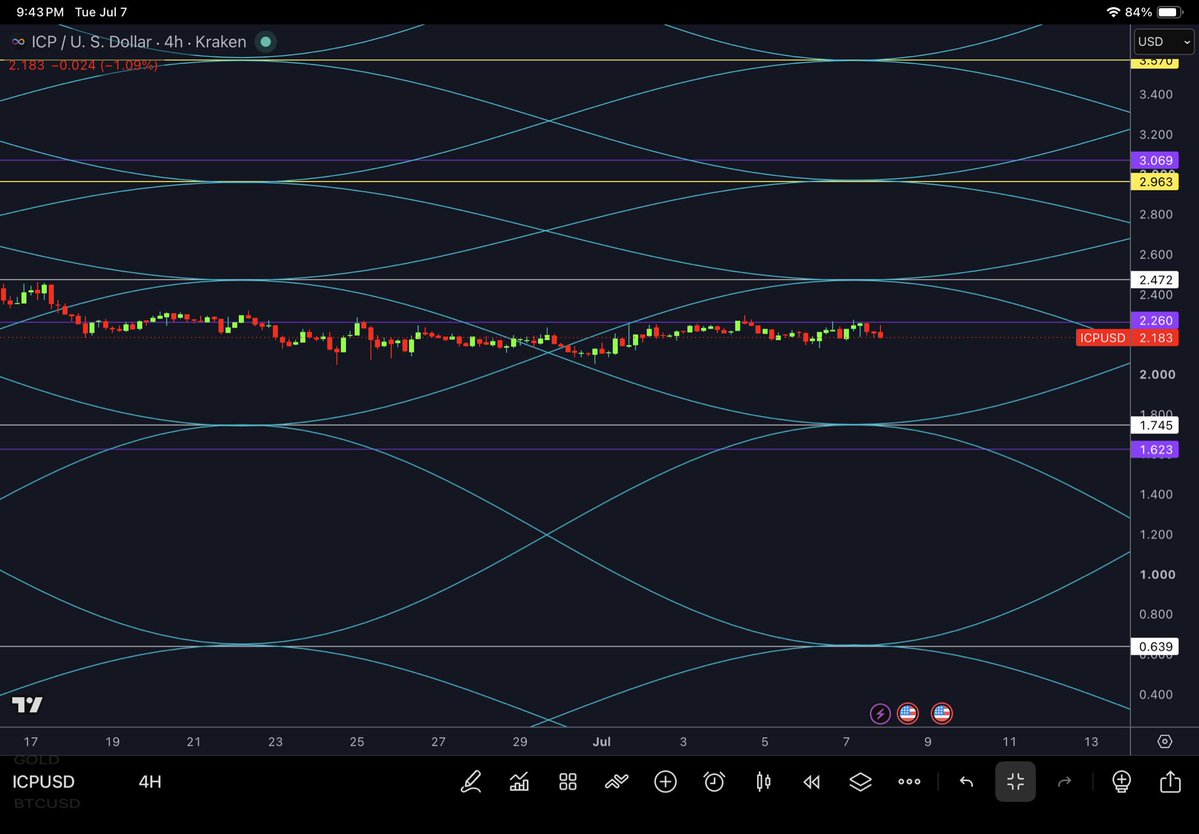Image resolution: width=1199 pixels, height=834 pixels.
Task: Tap the red 2.183 −0.024 price change text
Action: coord(83,66)
